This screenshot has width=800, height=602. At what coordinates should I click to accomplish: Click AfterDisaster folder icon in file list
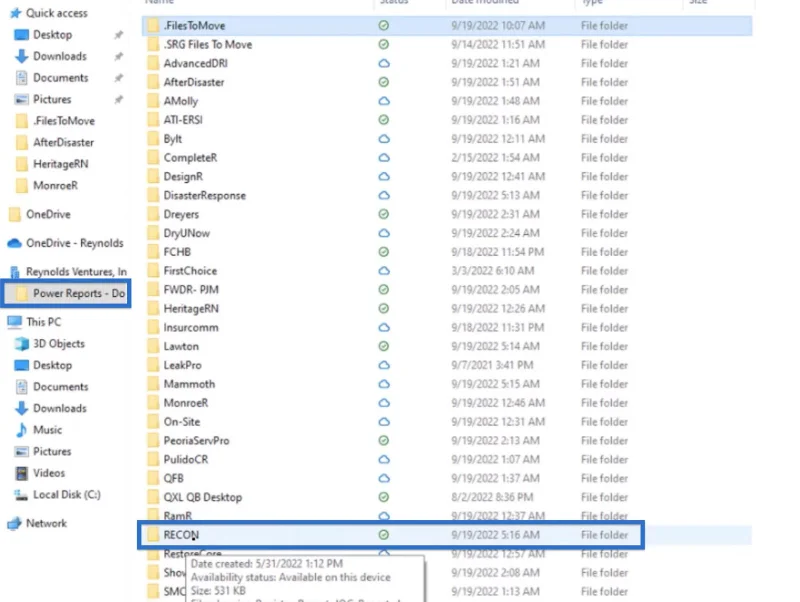[153, 82]
